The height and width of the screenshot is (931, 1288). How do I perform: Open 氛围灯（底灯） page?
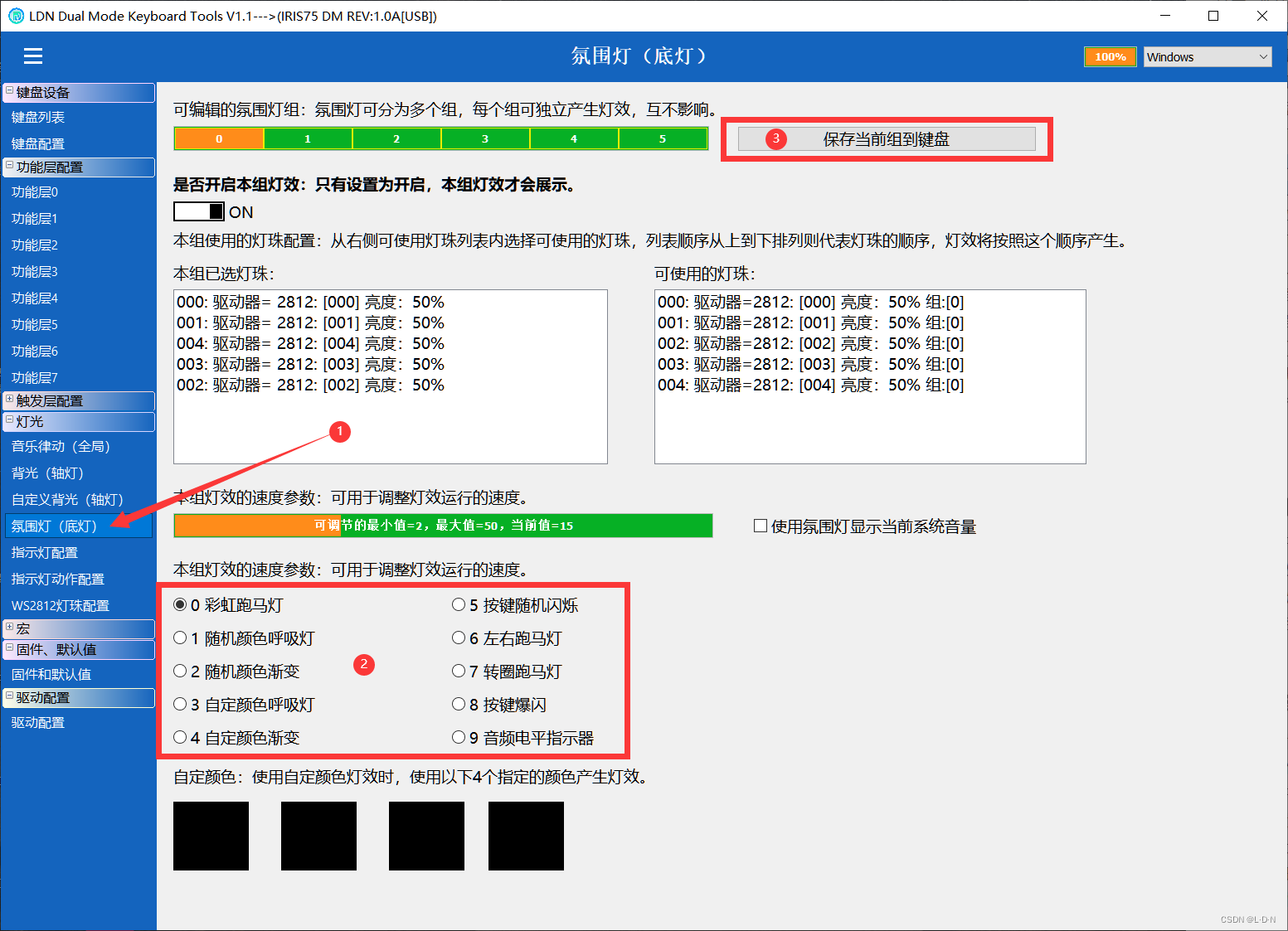point(79,526)
